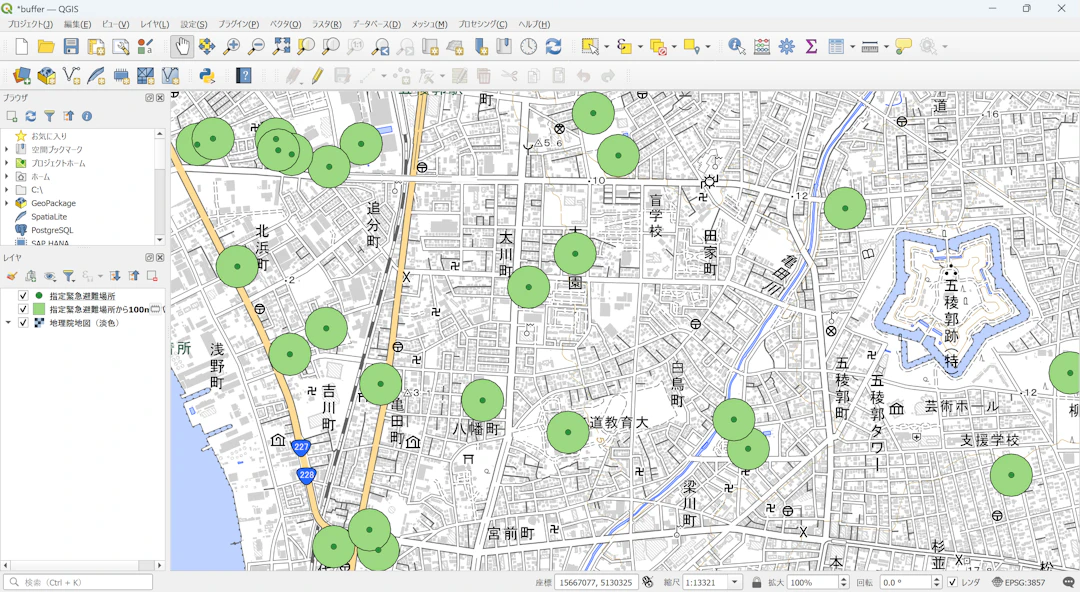The width and height of the screenshot is (1080, 592).
Task: Open the プロセシング(C) menu
Action: point(482,24)
